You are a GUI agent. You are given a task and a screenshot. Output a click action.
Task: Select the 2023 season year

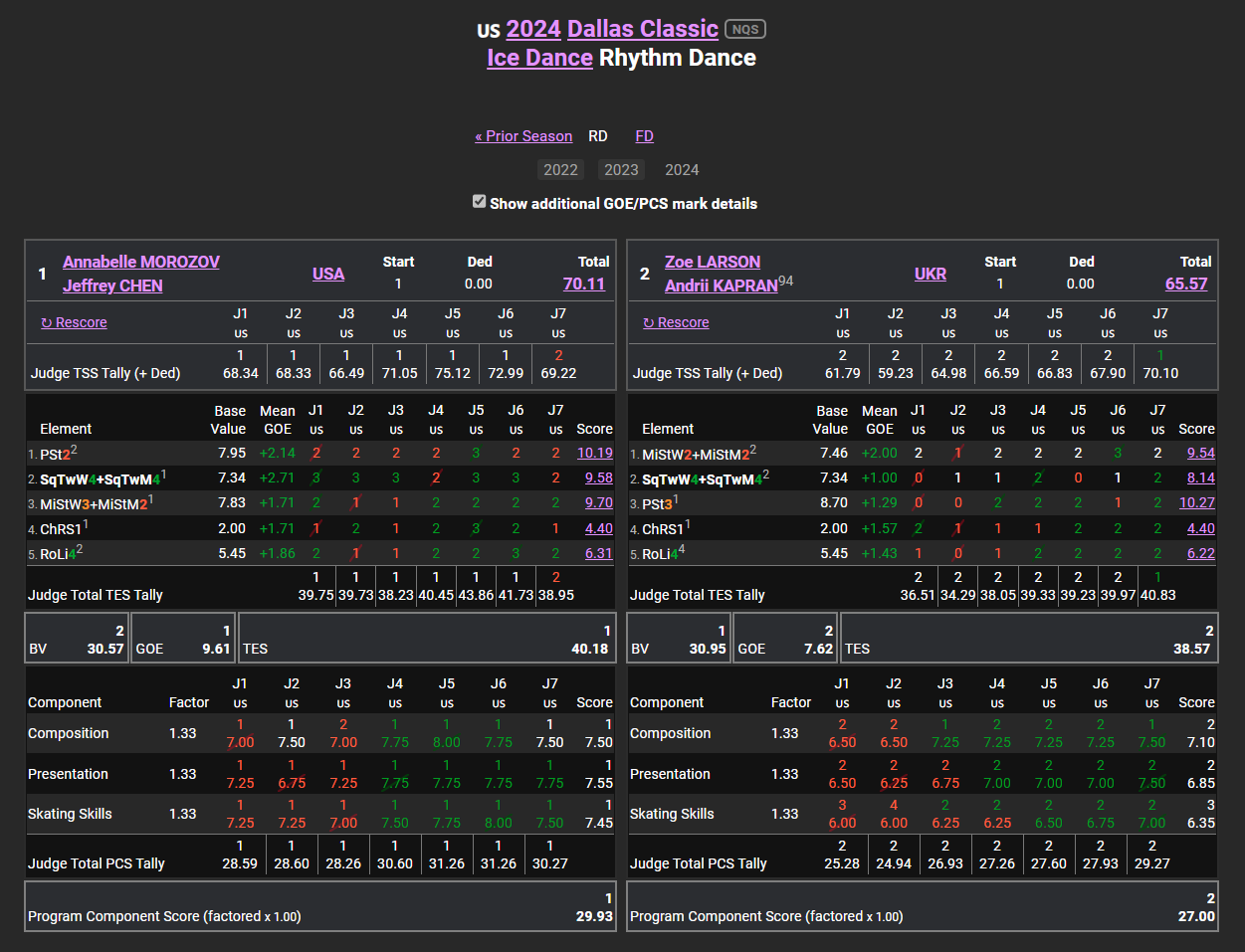coord(621,170)
